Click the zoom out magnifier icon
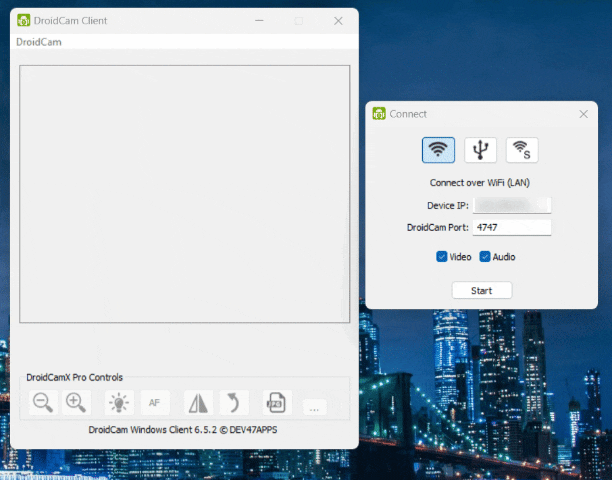Screen dimensions: 612x480 [x=43, y=402]
